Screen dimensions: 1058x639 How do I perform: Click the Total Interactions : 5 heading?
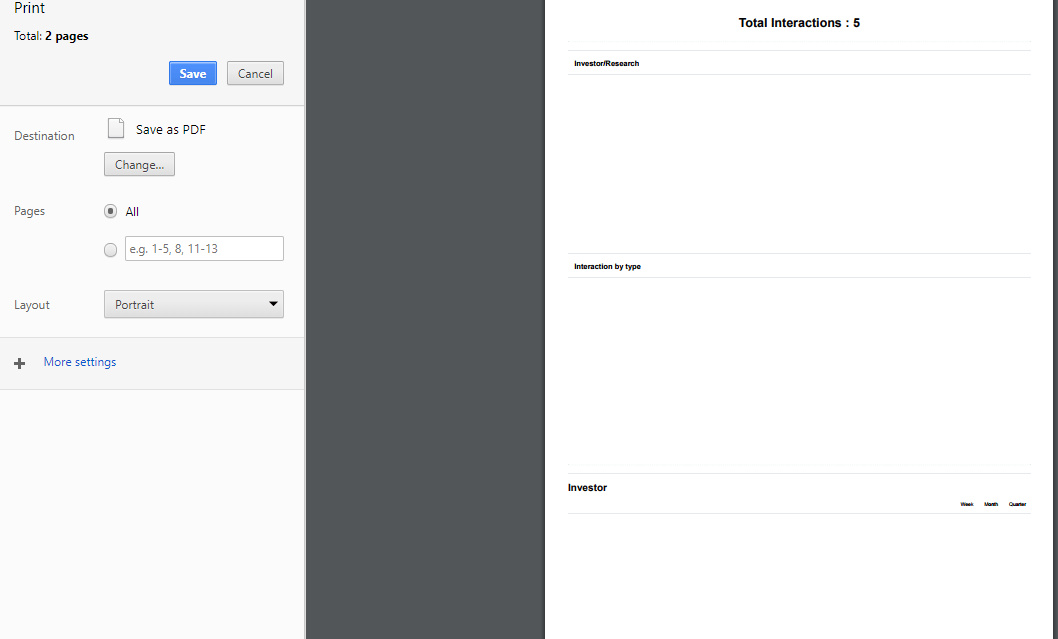(x=799, y=22)
